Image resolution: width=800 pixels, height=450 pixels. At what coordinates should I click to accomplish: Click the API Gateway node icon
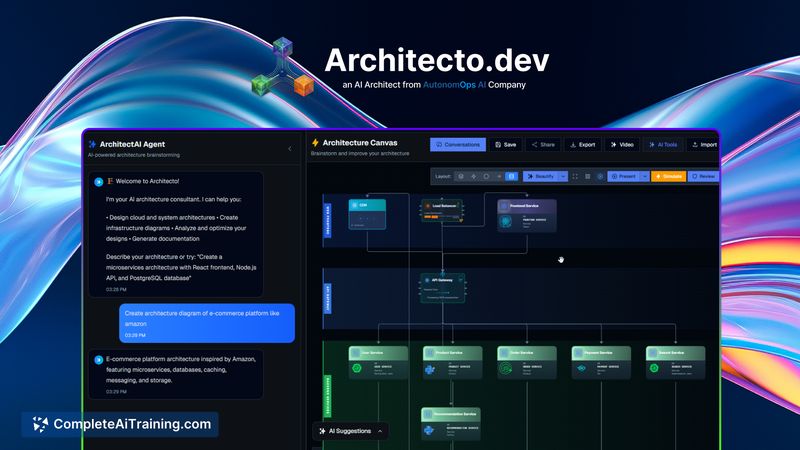427,280
